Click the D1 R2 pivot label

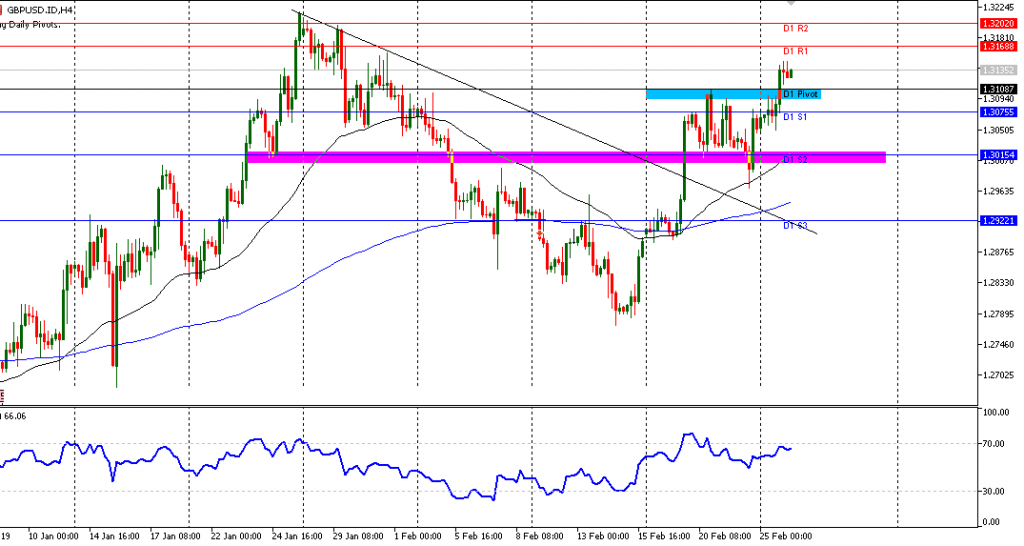point(795,29)
